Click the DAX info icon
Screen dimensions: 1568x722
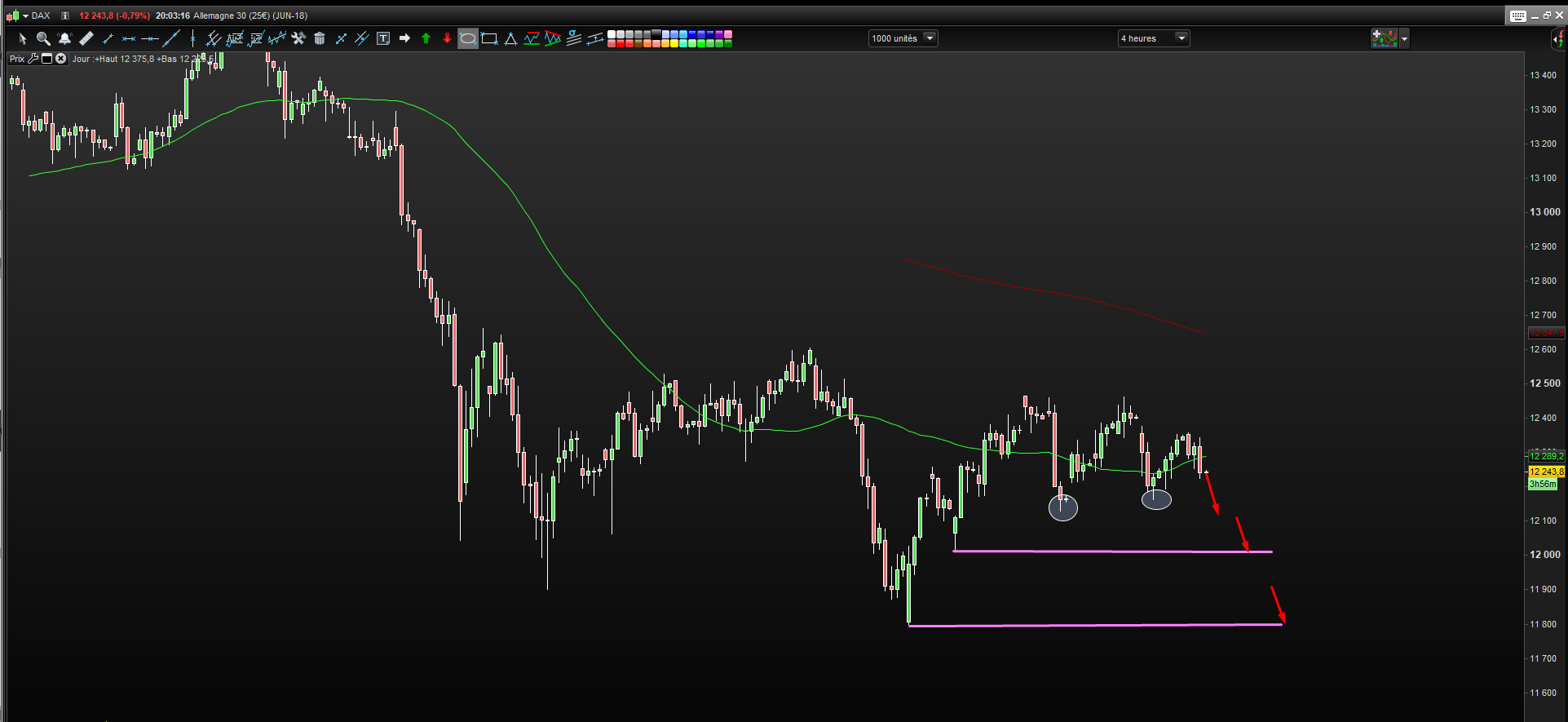pos(65,16)
